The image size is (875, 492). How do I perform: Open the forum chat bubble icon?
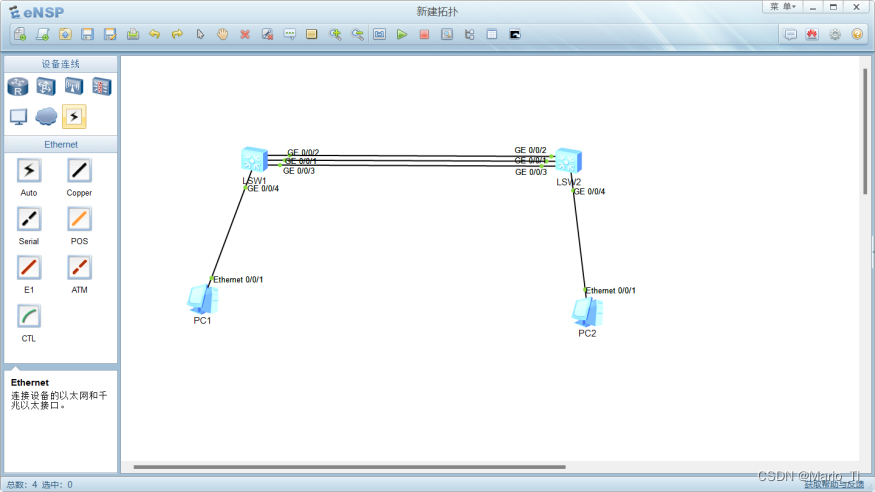coord(790,35)
